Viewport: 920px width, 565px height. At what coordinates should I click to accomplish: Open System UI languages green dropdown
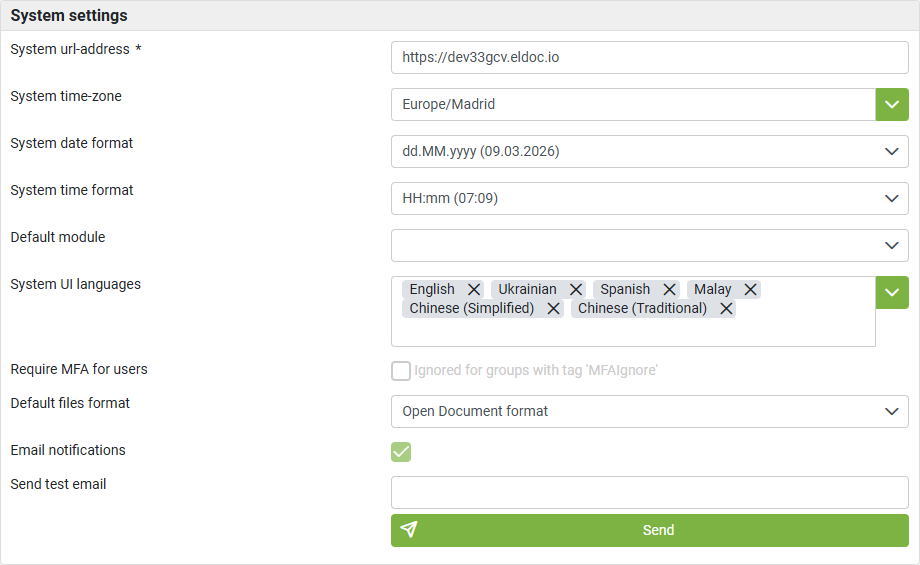tap(892, 292)
